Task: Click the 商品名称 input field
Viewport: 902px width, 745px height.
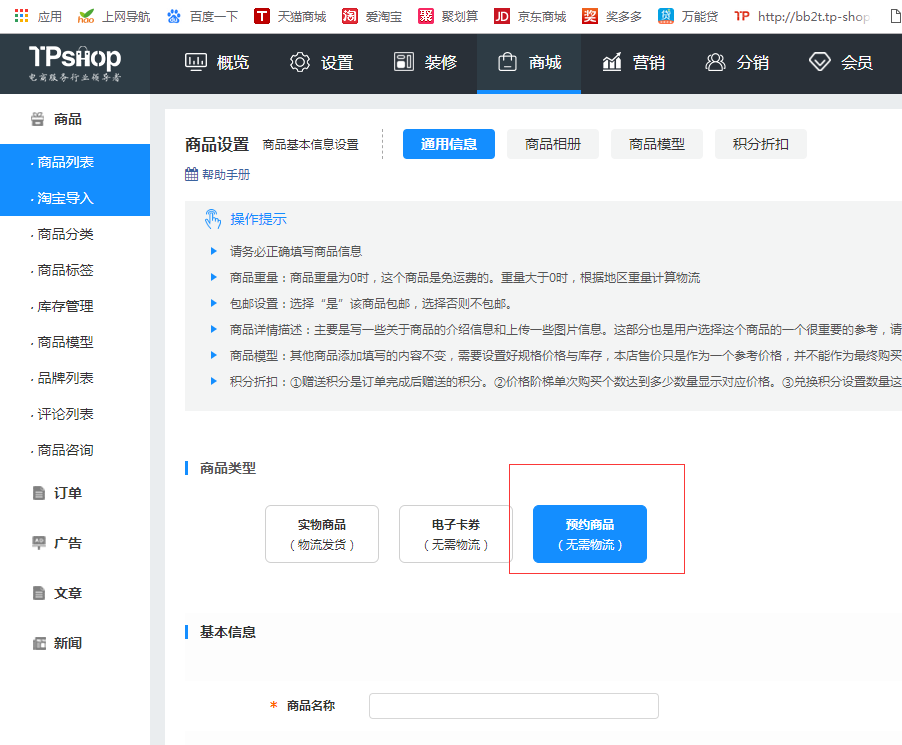Action: pyautogui.click(x=513, y=706)
